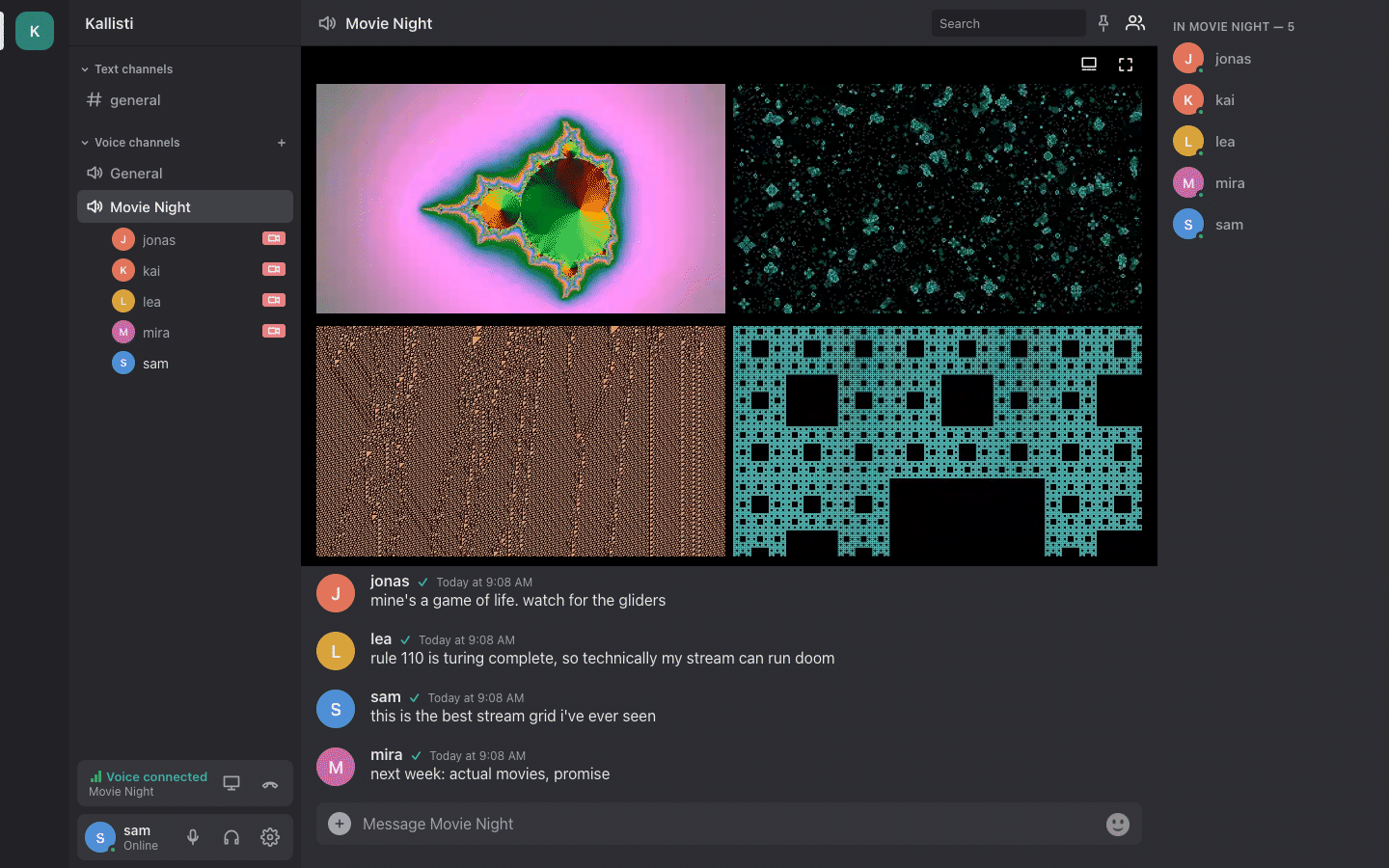
Task: Click lea's username in chat message
Action: pyautogui.click(x=381, y=638)
